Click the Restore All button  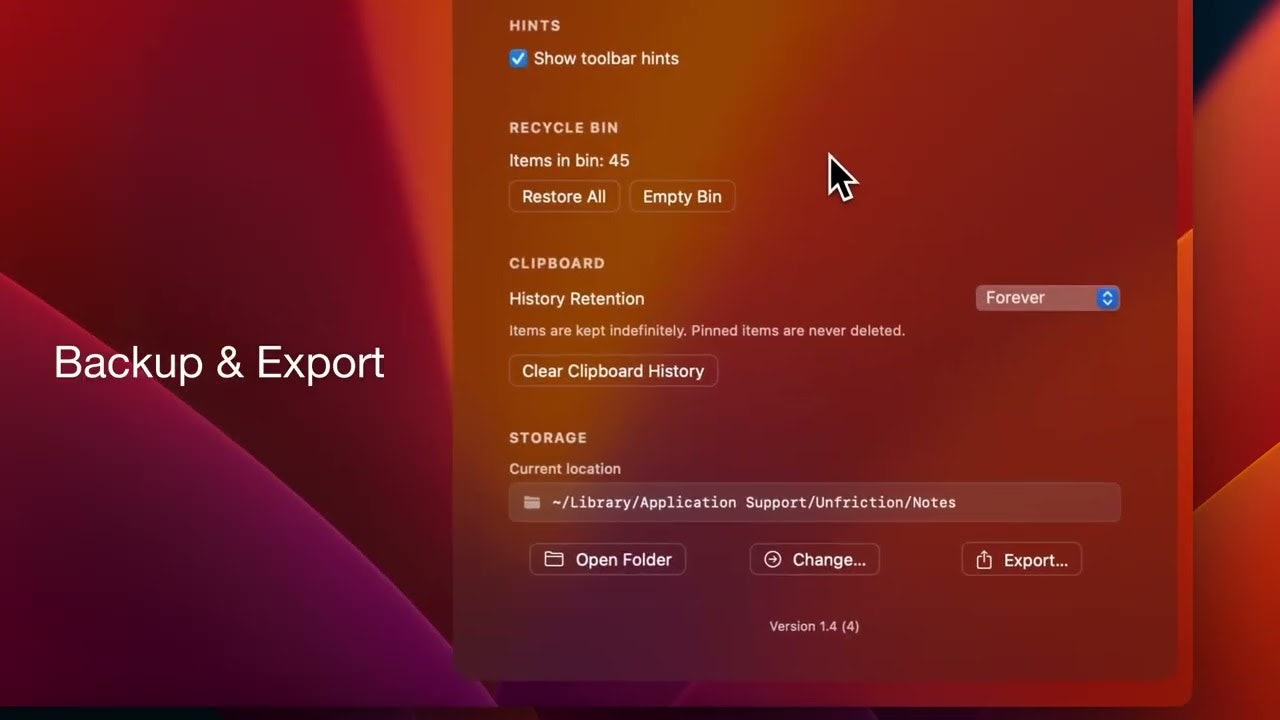coord(564,196)
